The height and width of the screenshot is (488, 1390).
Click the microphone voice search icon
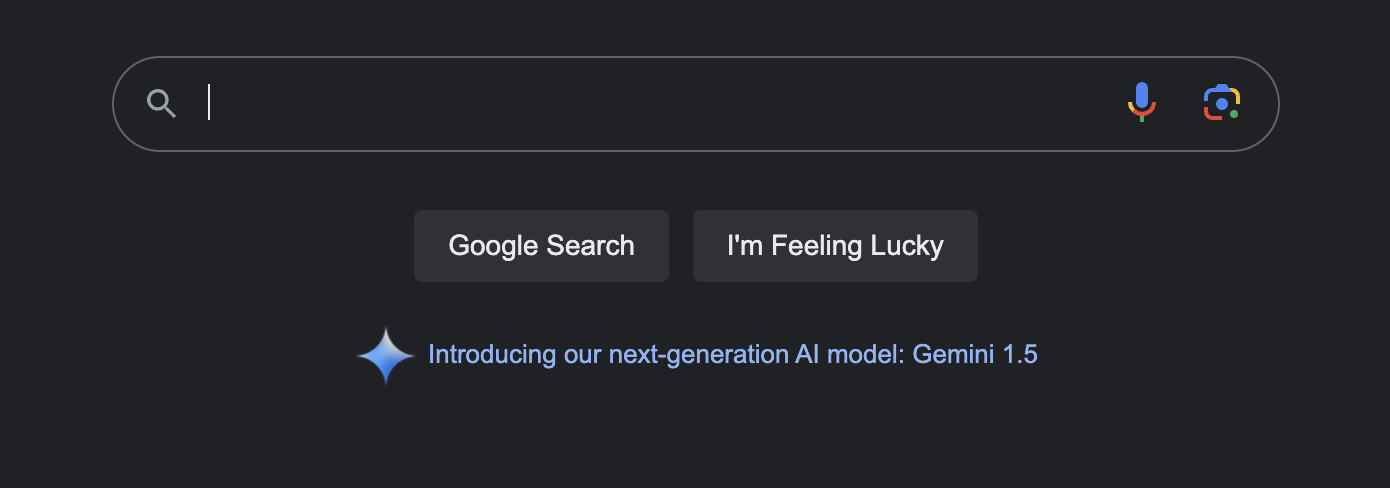pyautogui.click(x=1142, y=103)
